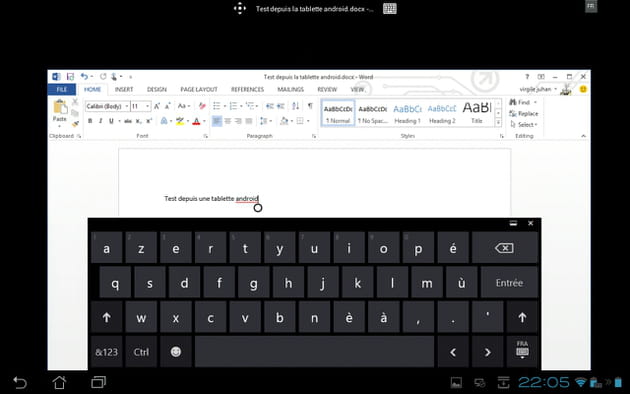This screenshot has width=630, height=394.
Task: Decrease paragraph indent
Action: tap(270, 106)
